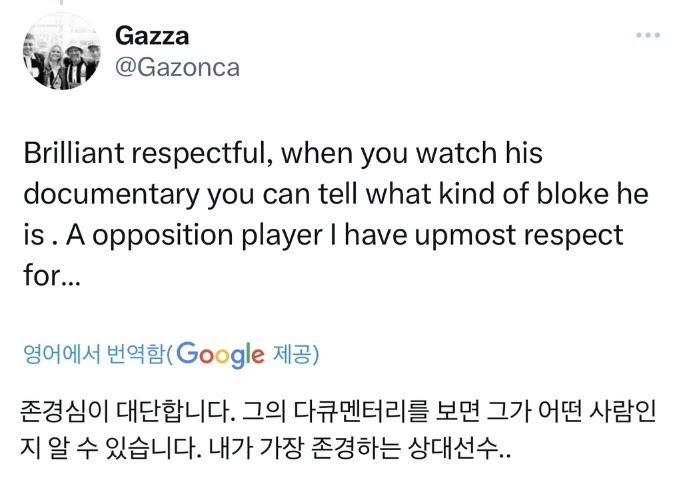Open the more options three-dot menu
Screen dimensions: 679x482
click(649, 36)
